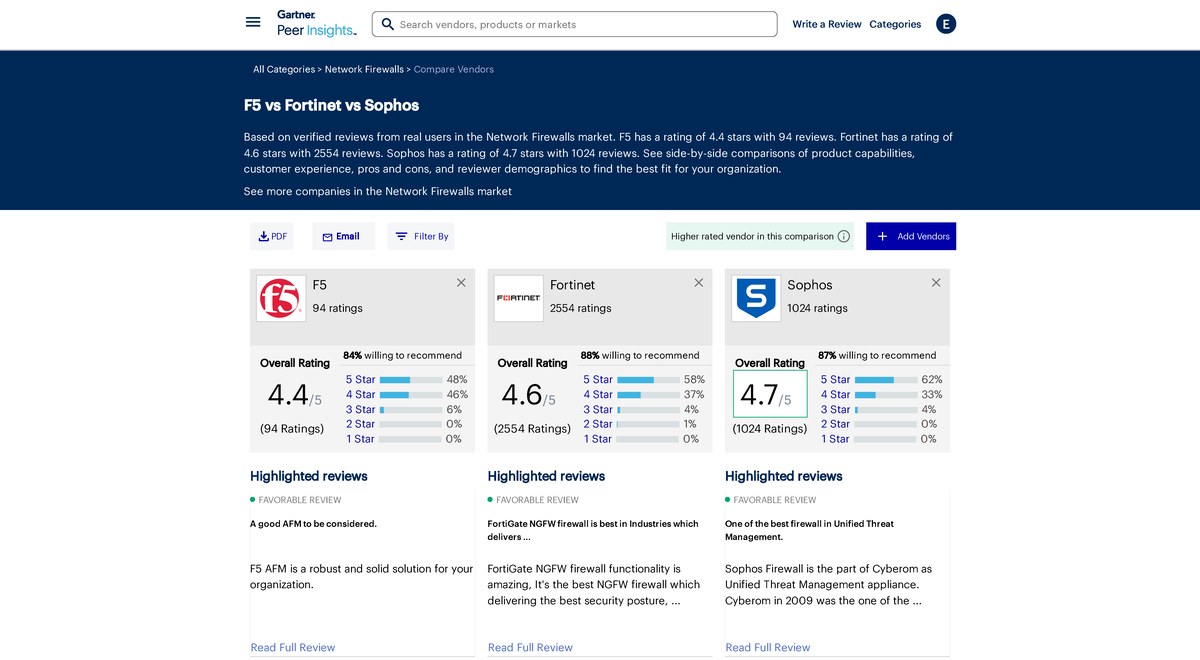Click the info icon beside Higher rated vendor
Viewport: 1200px width, 660px height.
(844, 236)
